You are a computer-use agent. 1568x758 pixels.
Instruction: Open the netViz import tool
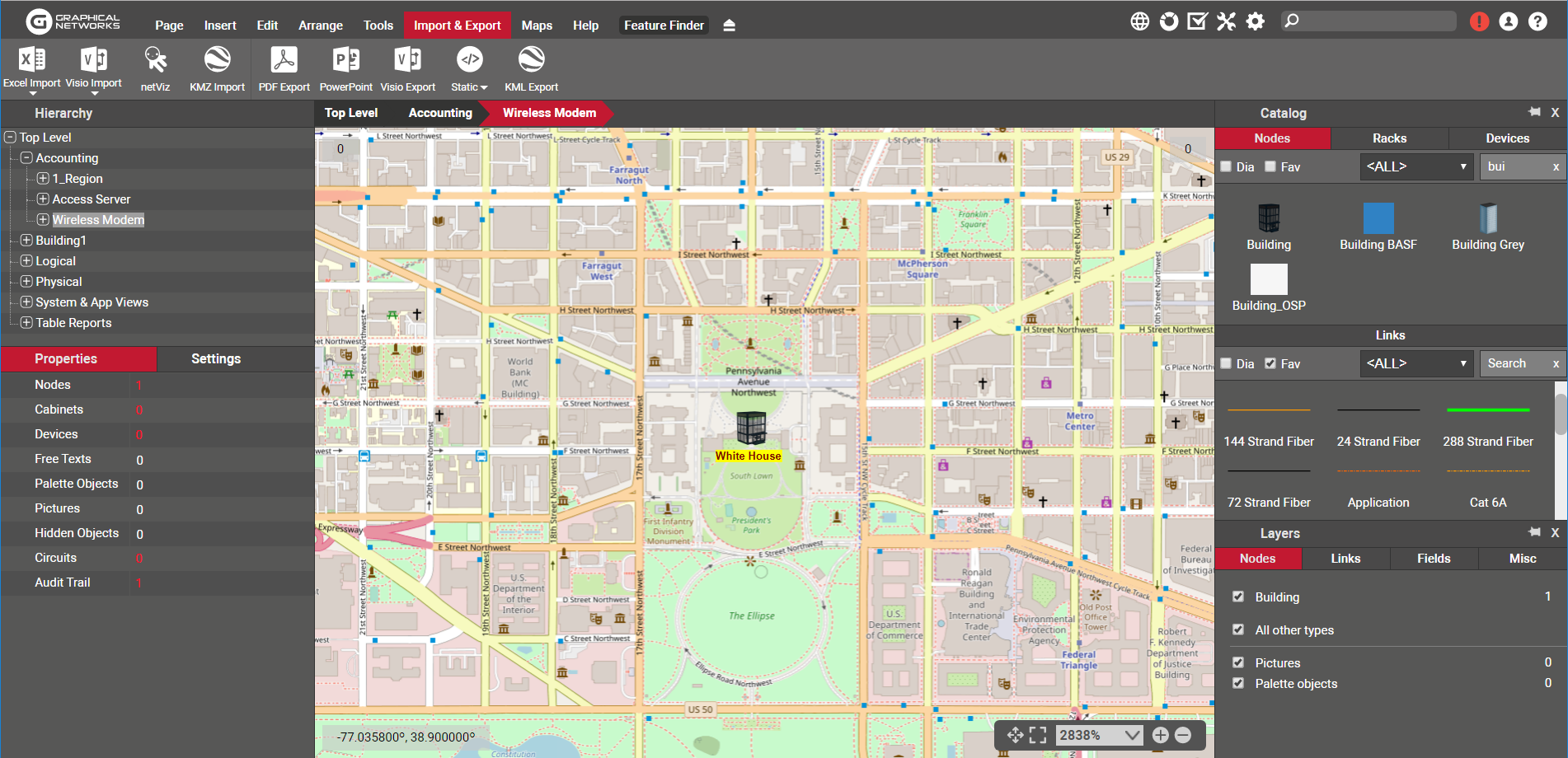tap(155, 60)
